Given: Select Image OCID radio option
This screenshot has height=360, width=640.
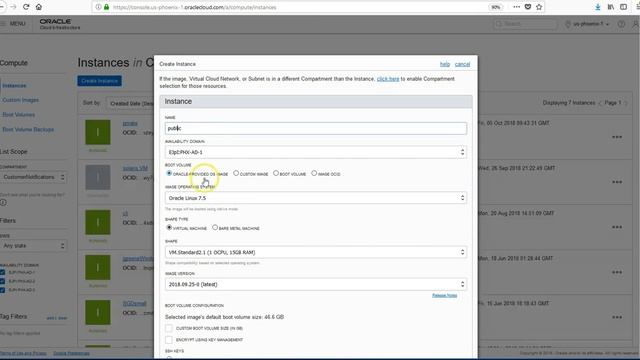Looking at the screenshot, I should coord(314,173).
